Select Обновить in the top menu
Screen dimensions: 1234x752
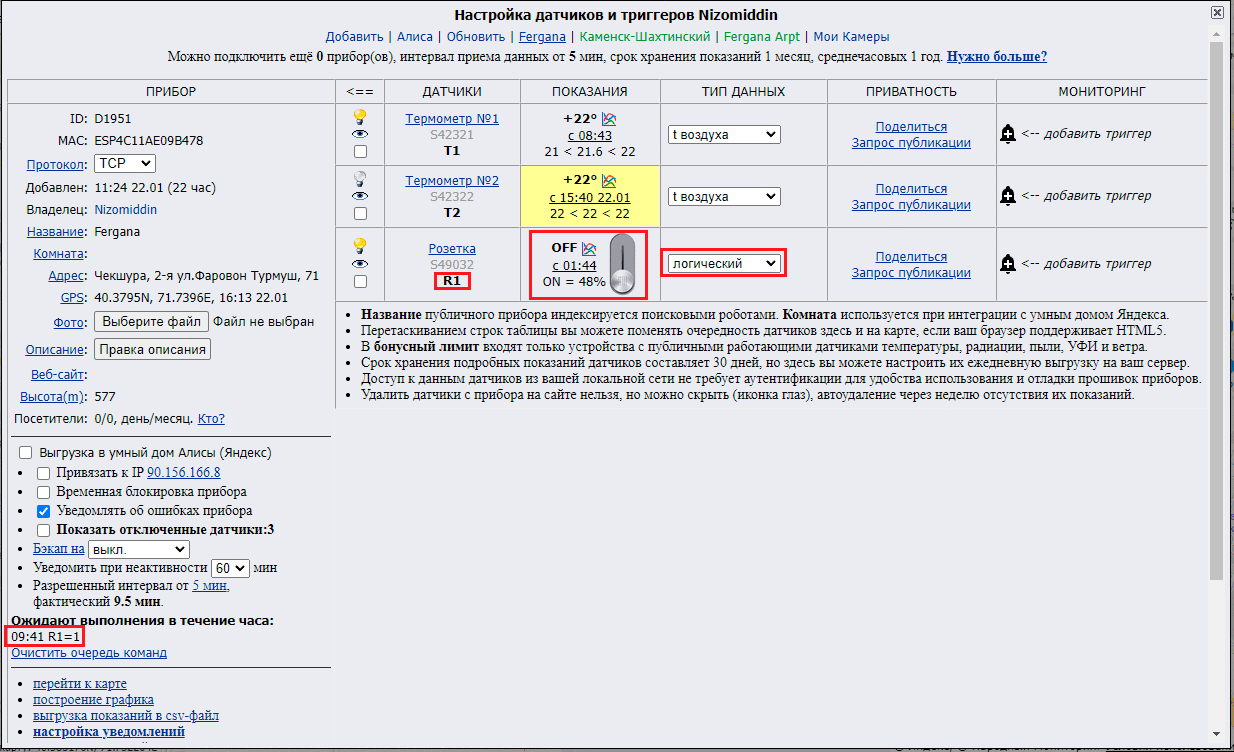[x=475, y=36]
